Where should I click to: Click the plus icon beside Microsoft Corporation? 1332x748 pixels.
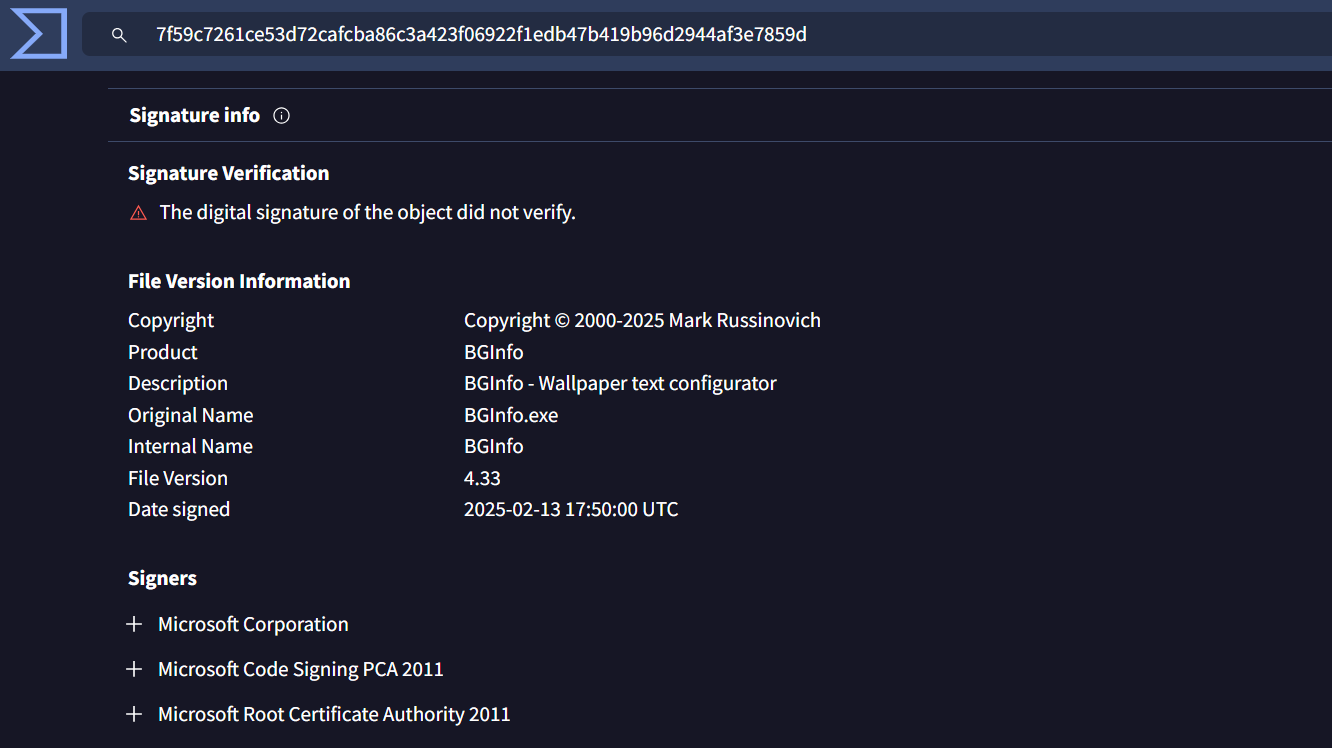pyautogui.click(x=134, y=624)
